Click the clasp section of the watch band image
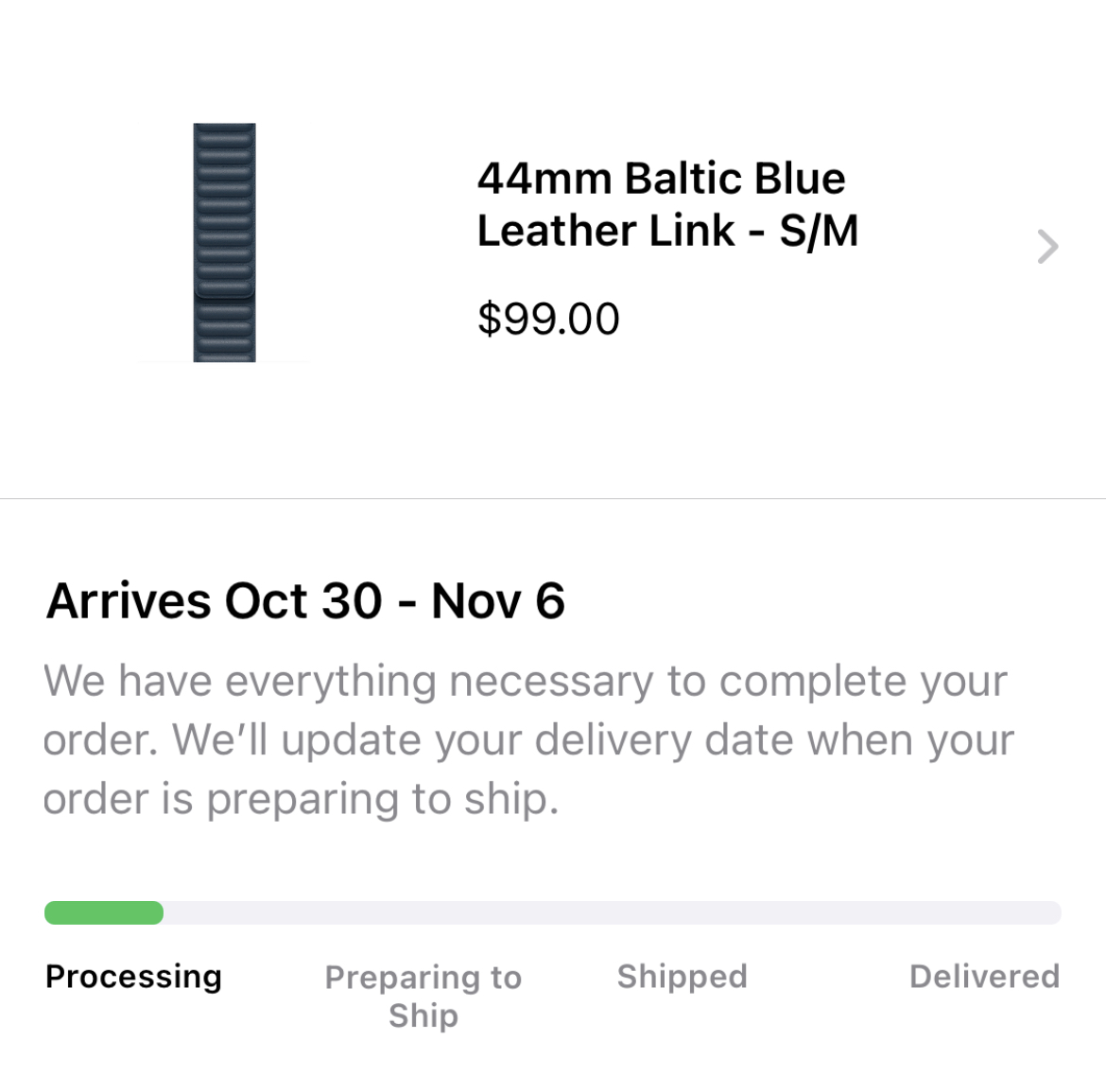Image resolution: width=1106 pixels, height=1092 pixels. [224, 288]
